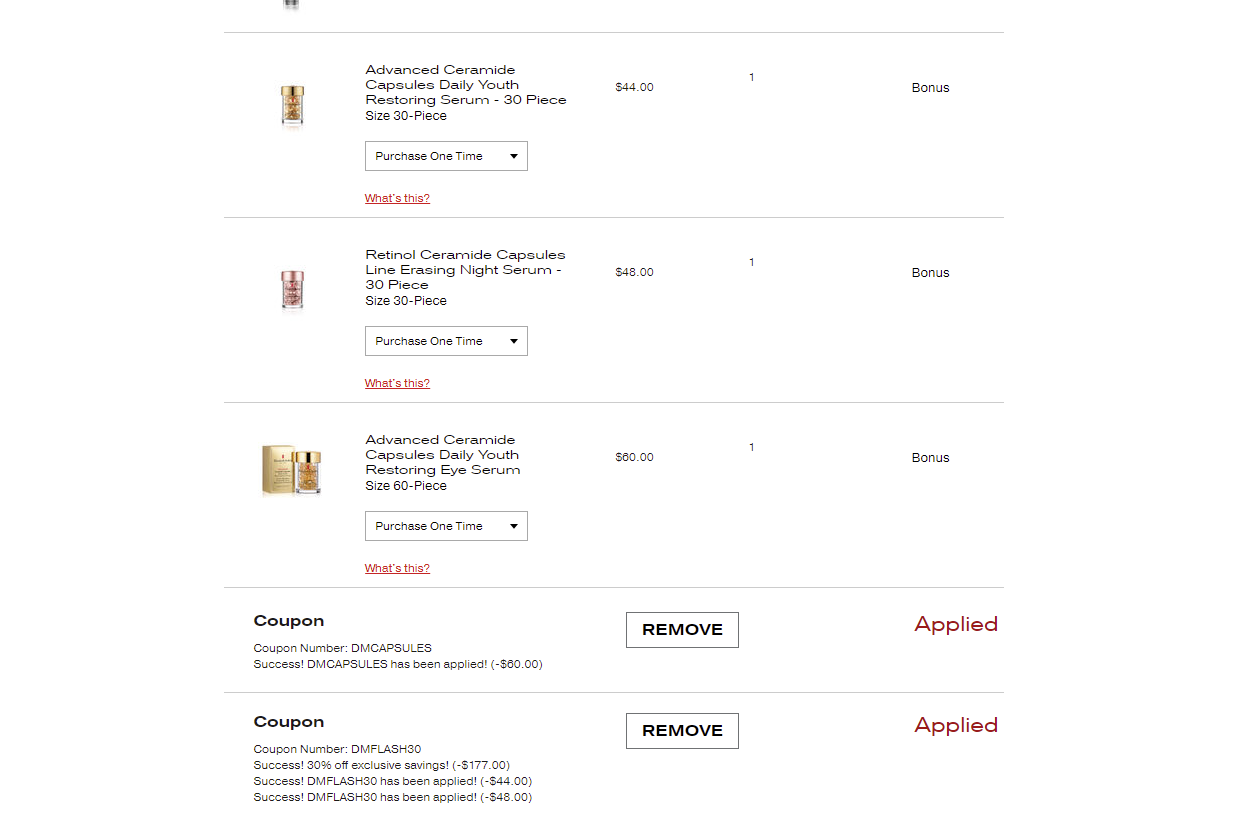Select quantity 1 for the $60.00 eye serum
Viewport: 1239px width, 820px height.
click(752, 447)
